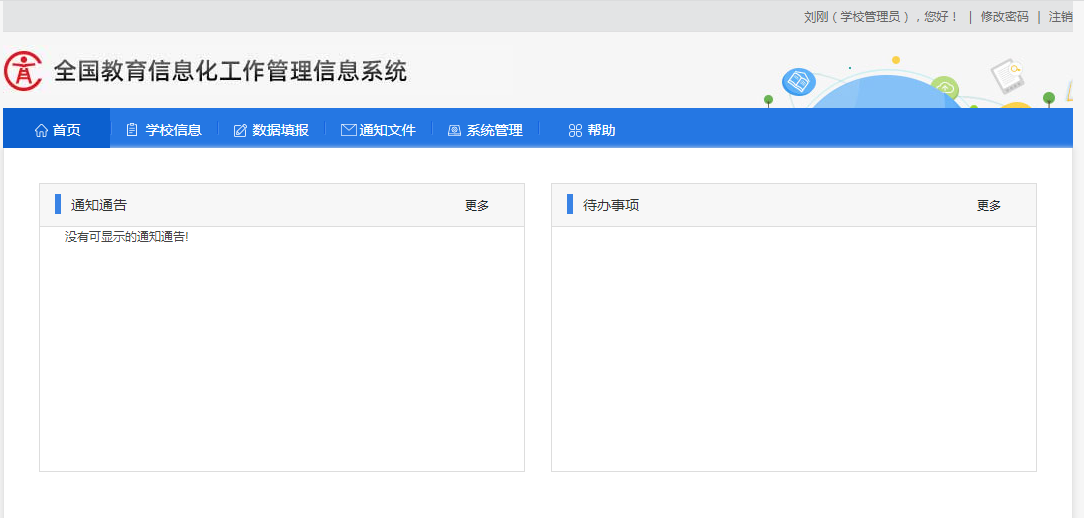Click the four-circle icon beside 帮助
The height and width of the screenshot is (518, 1084).
575,130
